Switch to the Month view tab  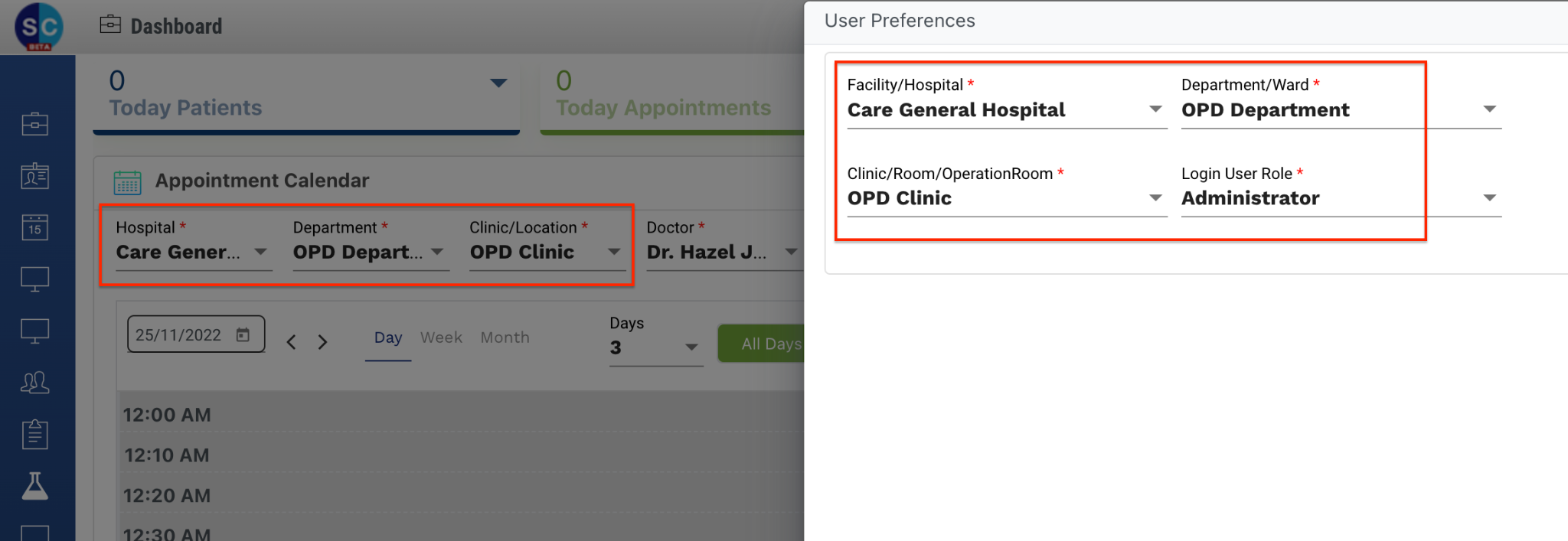click(505, 337)
